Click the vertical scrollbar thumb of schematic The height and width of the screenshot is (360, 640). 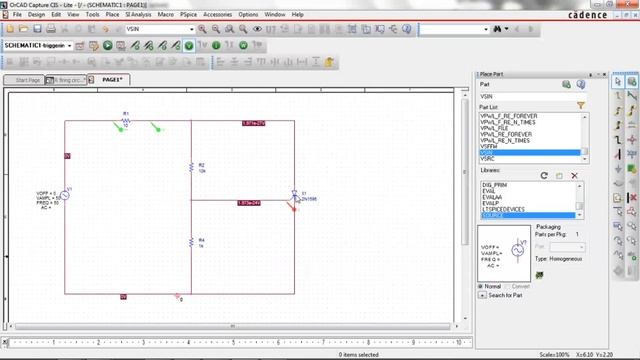point(465,171)
